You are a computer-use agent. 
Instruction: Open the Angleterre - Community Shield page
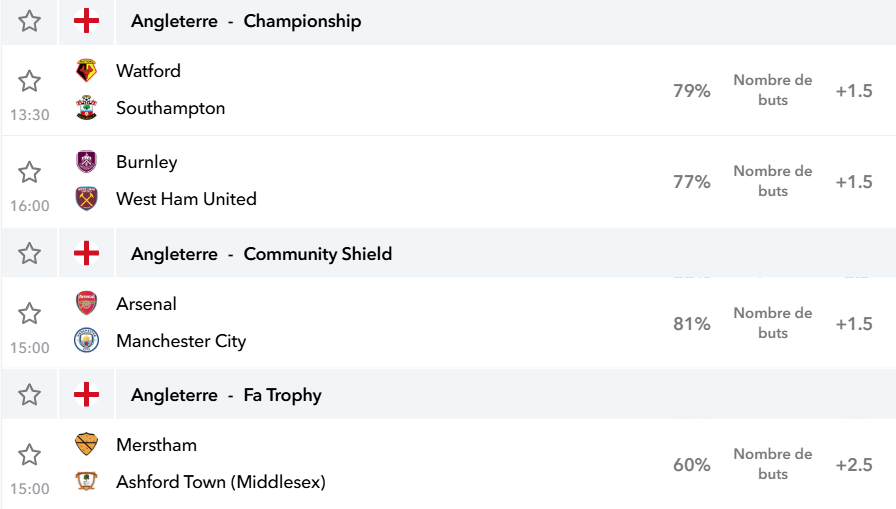tap(261, 254)
